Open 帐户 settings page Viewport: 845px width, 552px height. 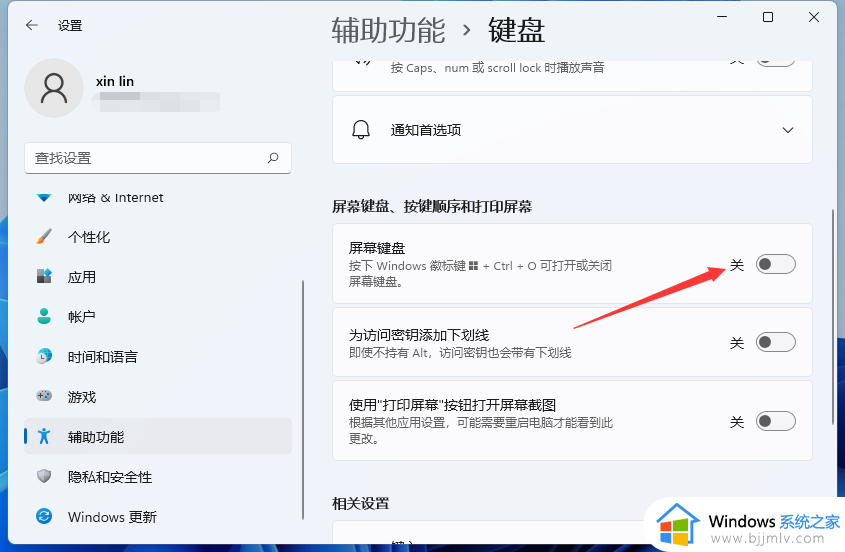pos(158,316)
